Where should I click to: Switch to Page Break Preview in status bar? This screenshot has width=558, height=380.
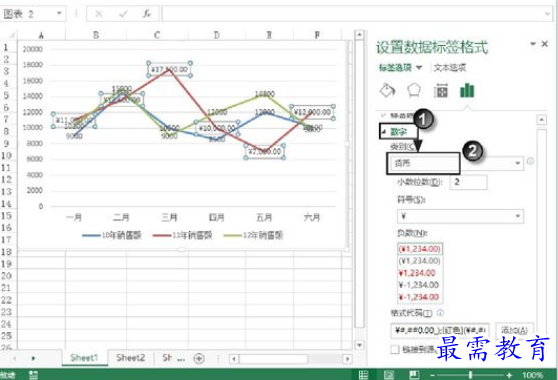(x=414, y=375)
